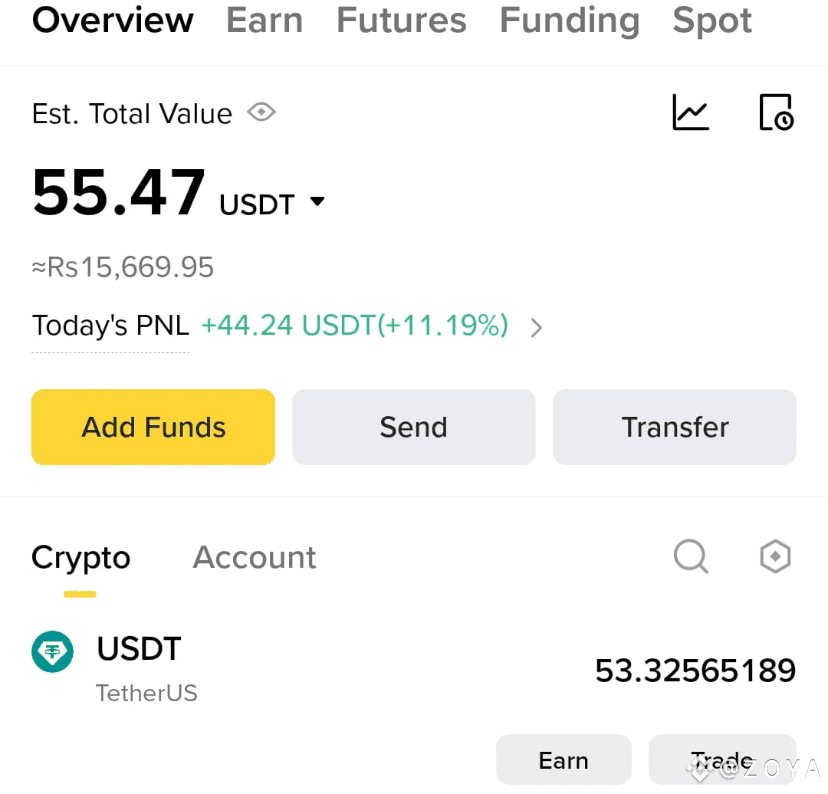Open the Funding tab
Viewport: 828px width, 794px height.
569,21
